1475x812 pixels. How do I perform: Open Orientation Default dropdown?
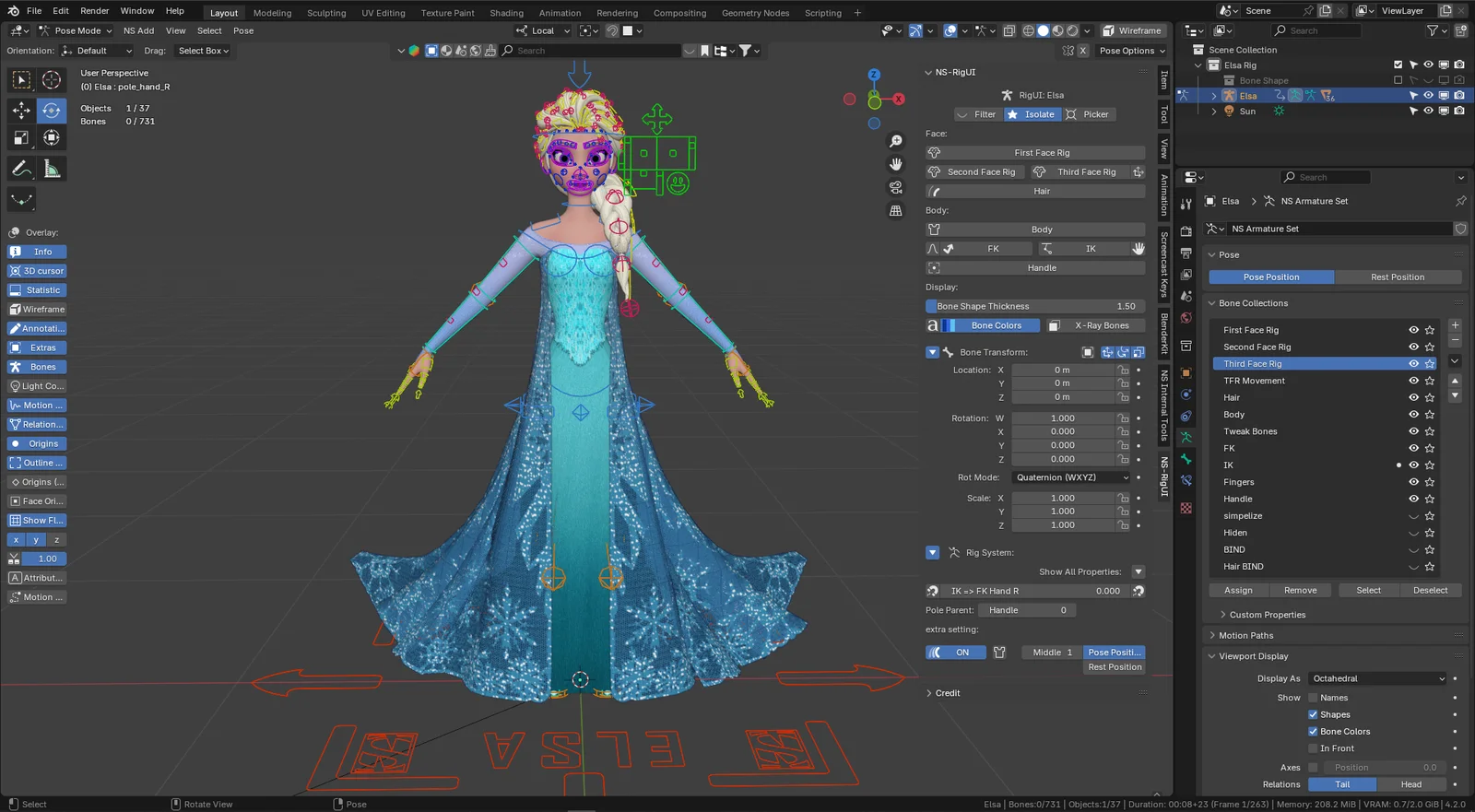click(x=98, y=51)
